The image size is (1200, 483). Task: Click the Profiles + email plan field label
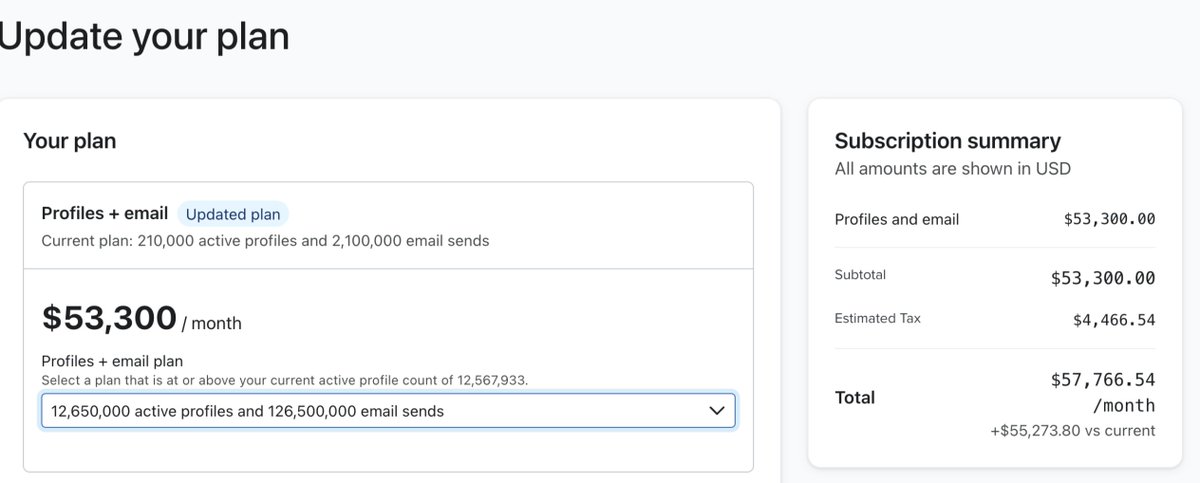112,361
